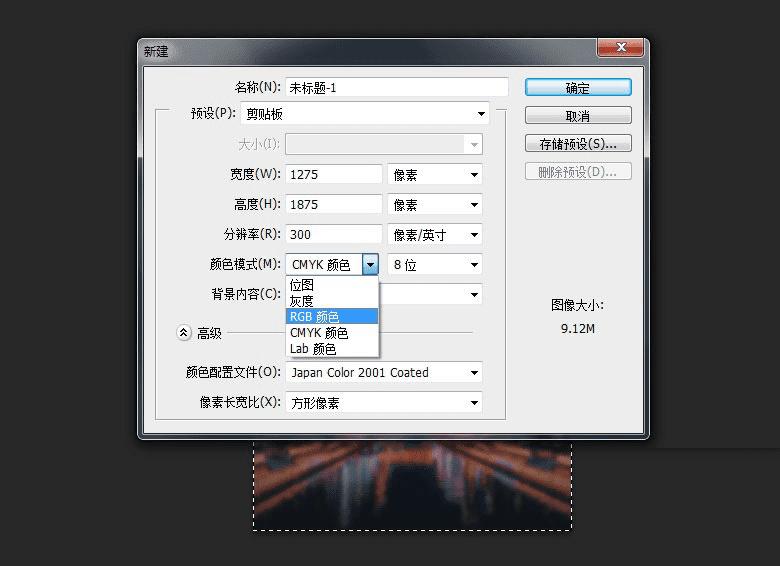Select CMYK 颜色 from the color mode list
Screen dimensions: 780x566
click(x=332, y=332)
